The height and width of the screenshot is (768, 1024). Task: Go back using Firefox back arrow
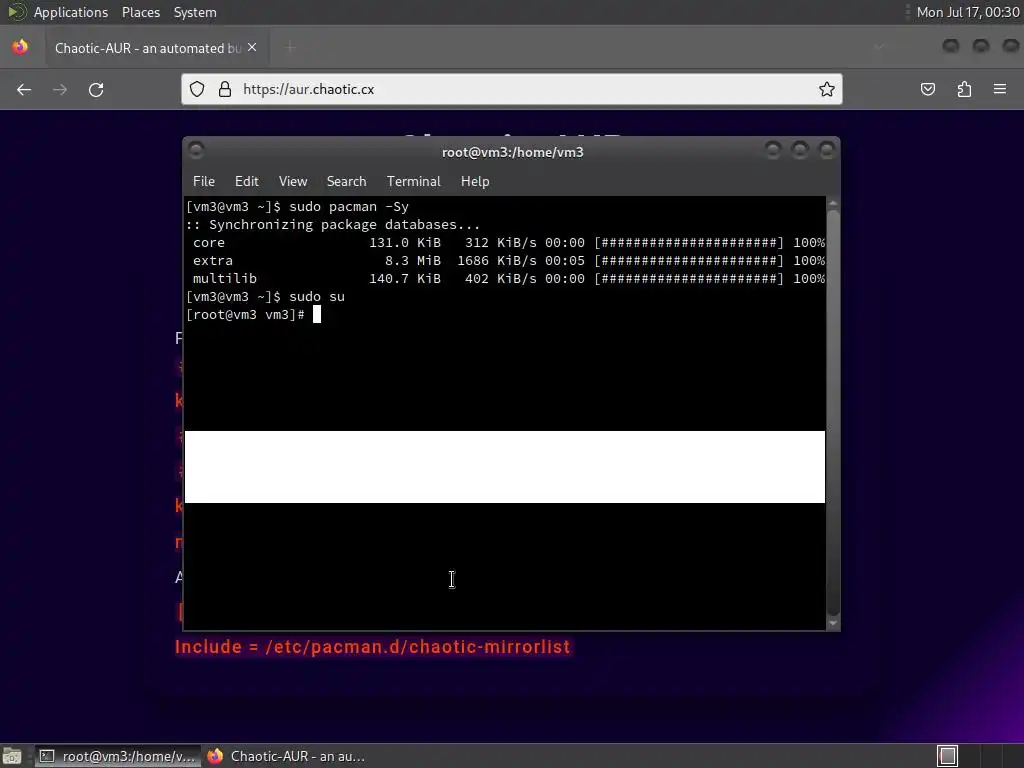pos(24,89)
